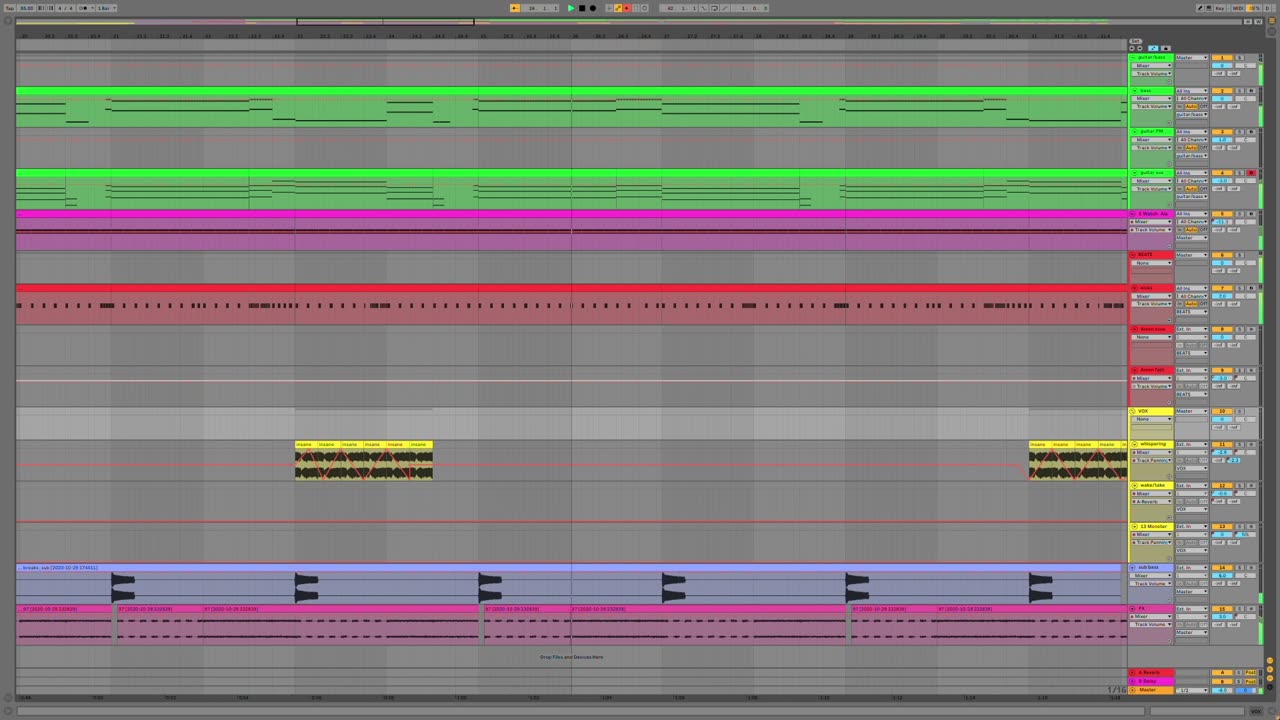Solo the FX track
The width and height of the screenshot is (1280, 720).
coord(1240,609)
